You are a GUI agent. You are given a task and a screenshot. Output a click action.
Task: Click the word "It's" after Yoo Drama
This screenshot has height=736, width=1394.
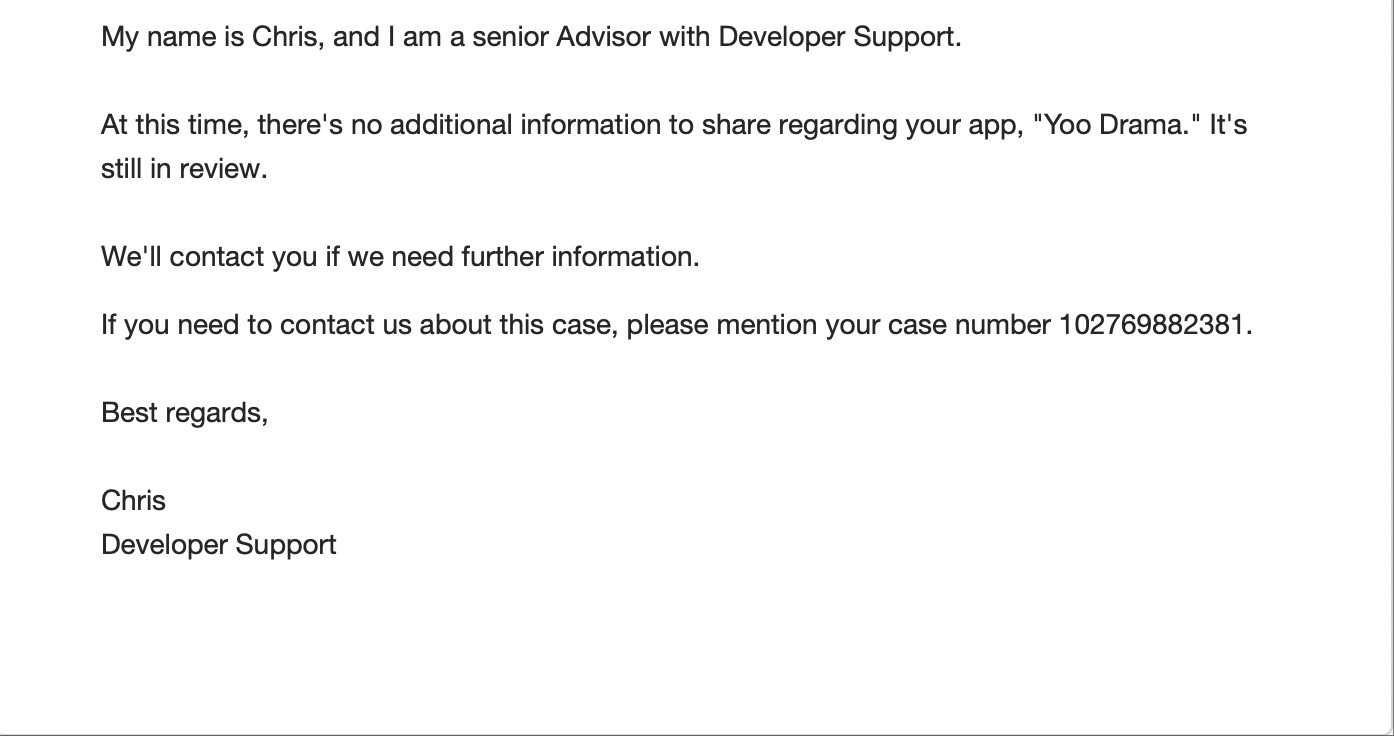point(1228,125)
